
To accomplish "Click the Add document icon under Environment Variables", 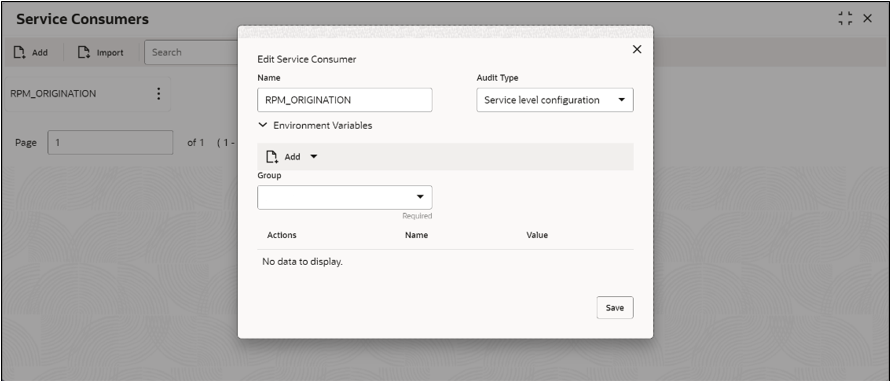I will 272,157.
